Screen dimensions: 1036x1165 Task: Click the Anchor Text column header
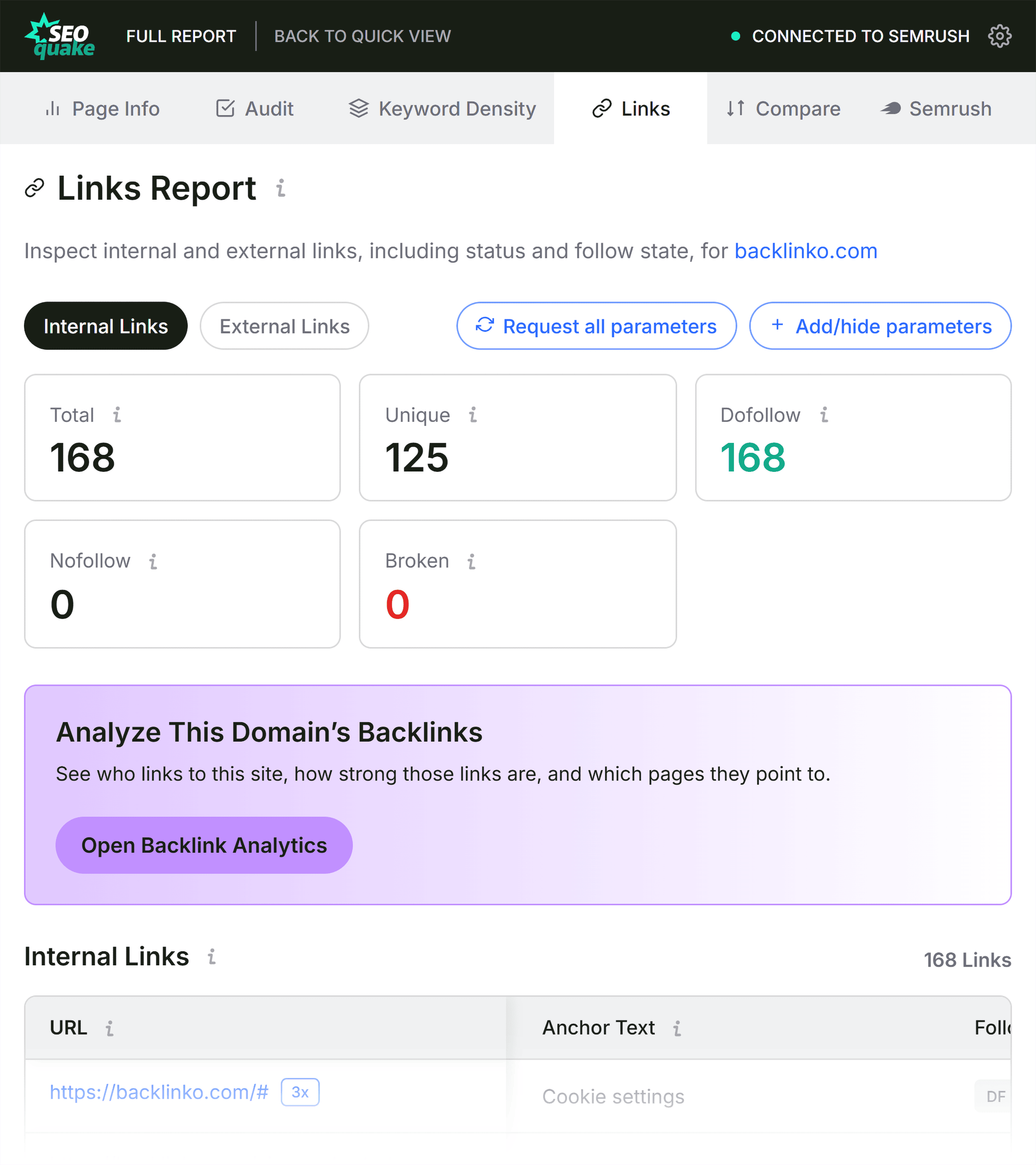[599, 1027]
